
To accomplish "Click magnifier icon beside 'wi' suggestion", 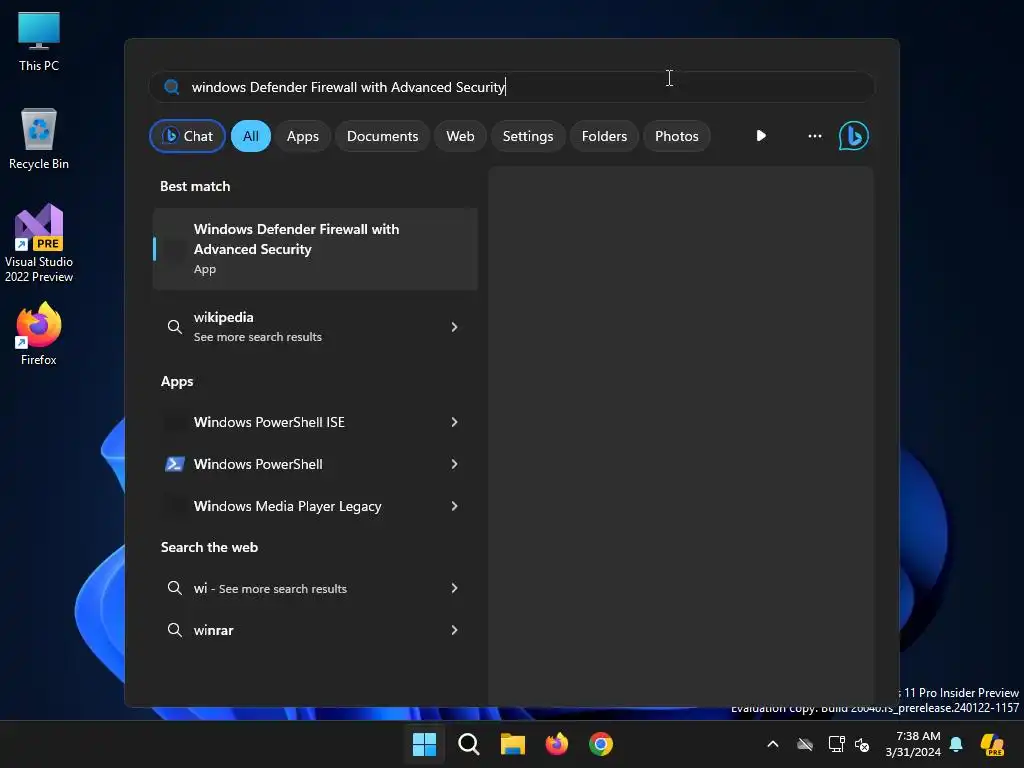I will click(x=174, y=588).
